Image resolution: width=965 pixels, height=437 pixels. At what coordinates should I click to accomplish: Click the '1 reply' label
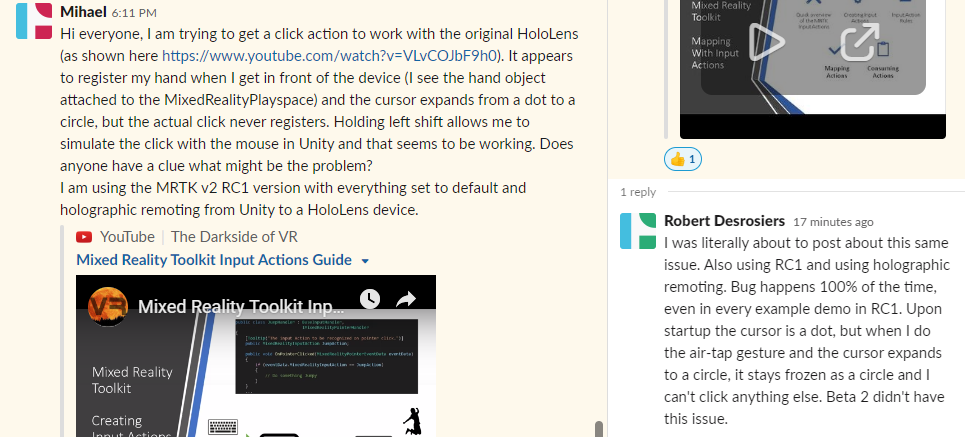coord(638,192)
